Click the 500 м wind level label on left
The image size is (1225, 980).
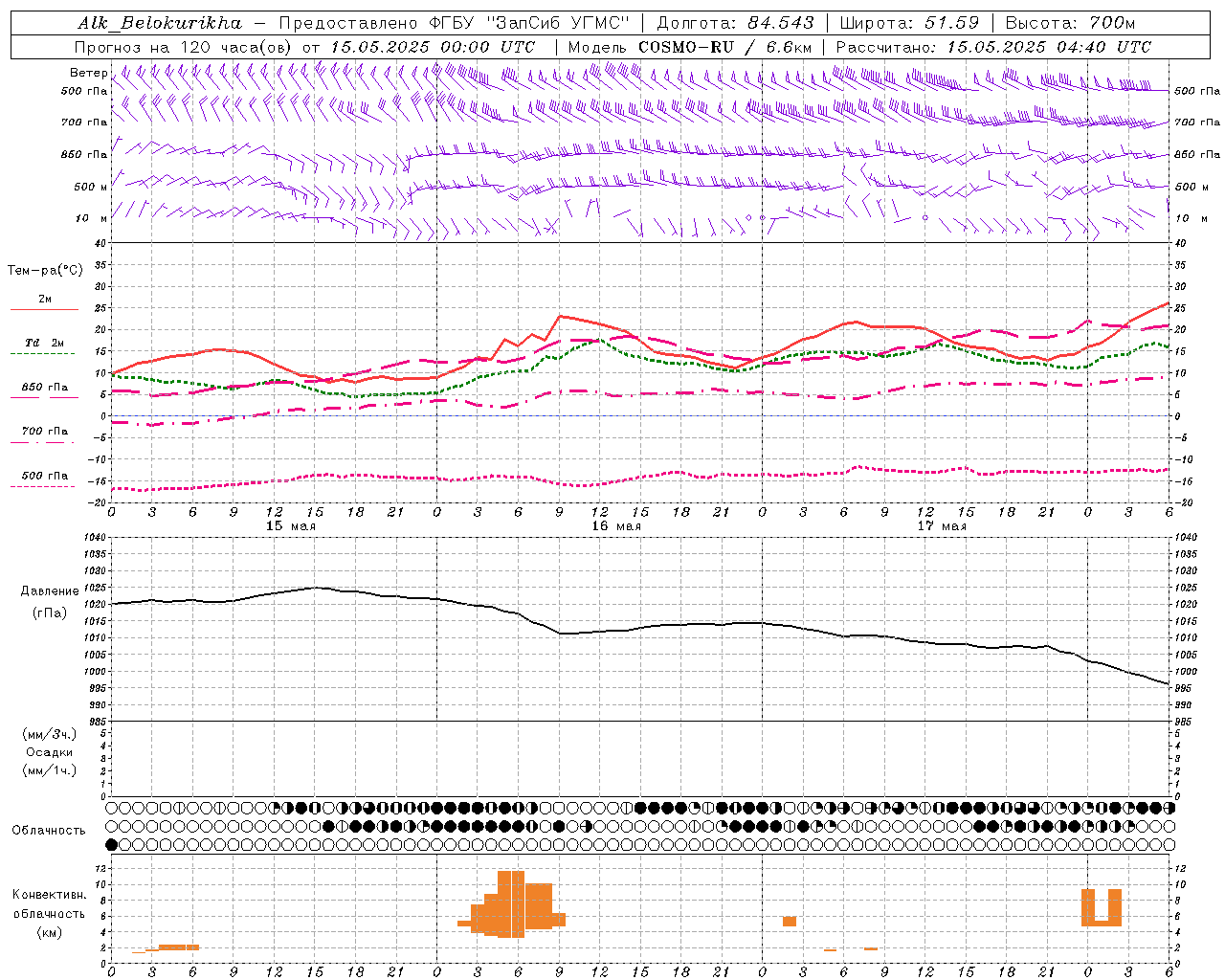point(91,187)
